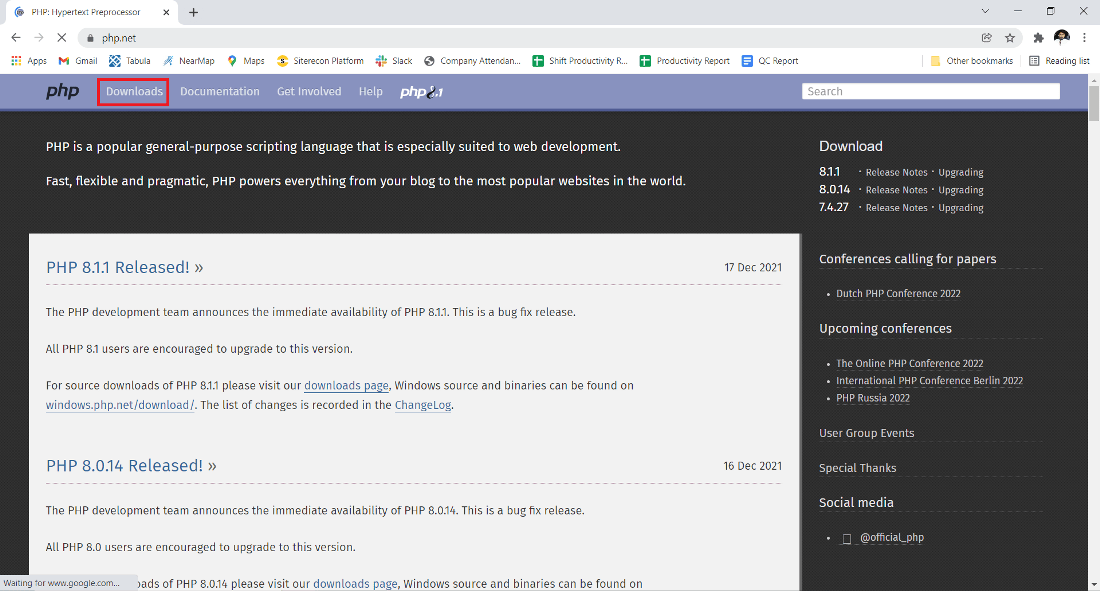Image resolution: width=1100 pixels, height=591 pixels.
Task: Bookmark this page with the star icon
Action: [x=1010, y=38]
